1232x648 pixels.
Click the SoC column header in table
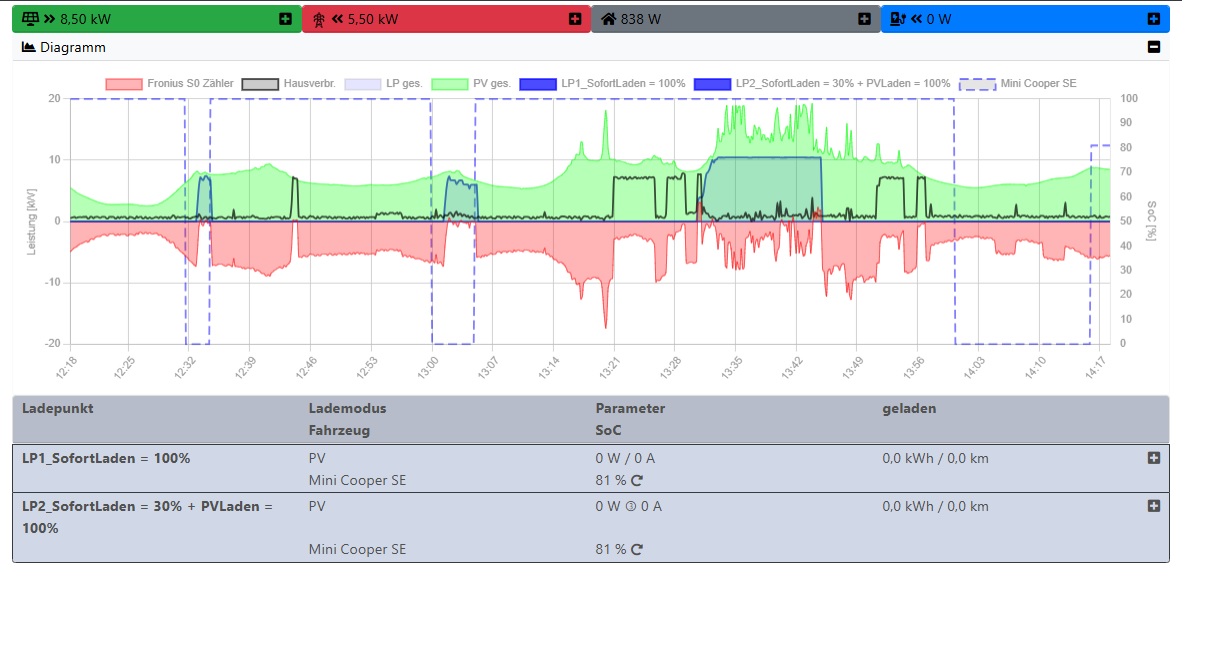click(609, 430)
